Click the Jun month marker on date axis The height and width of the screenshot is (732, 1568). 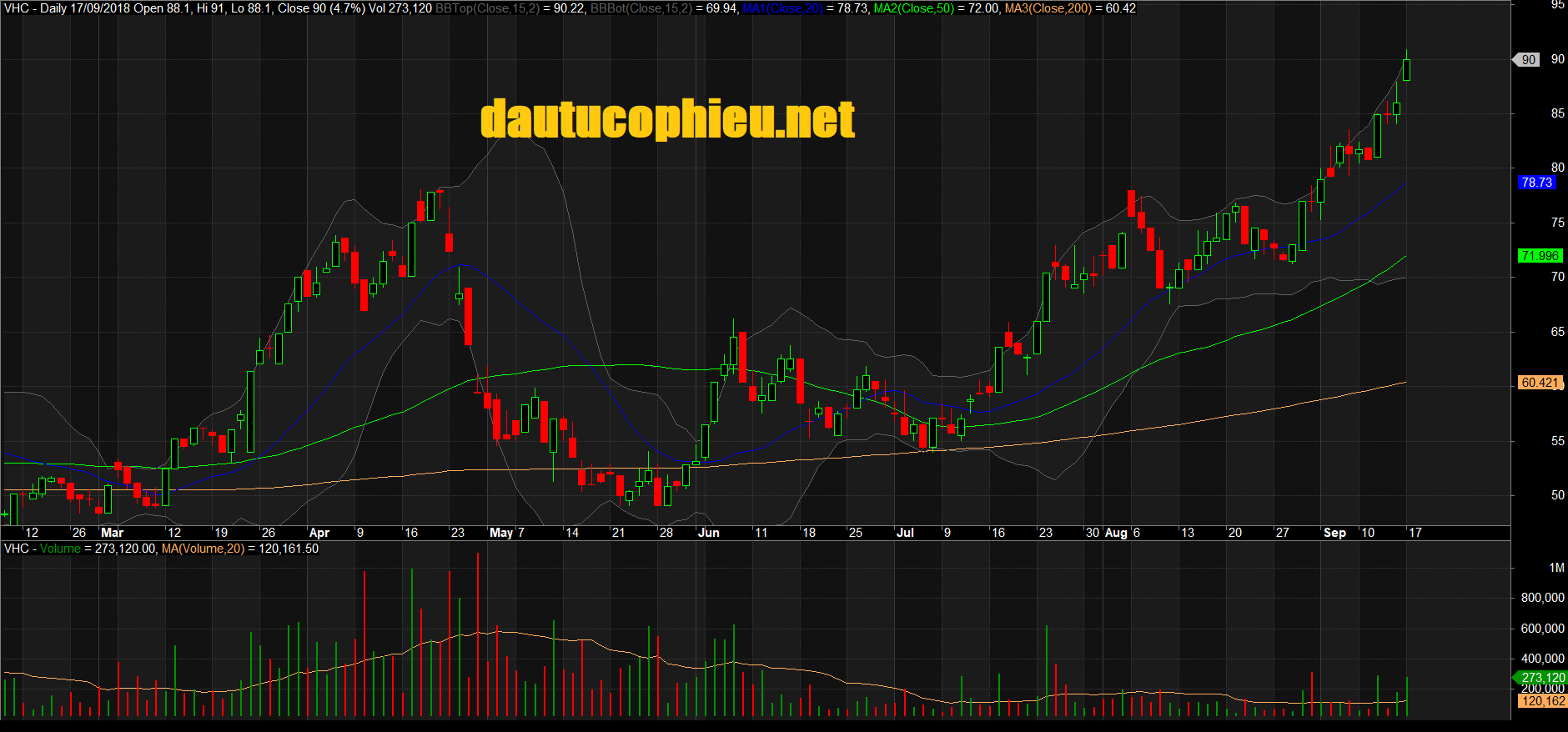tap(708, 533)
